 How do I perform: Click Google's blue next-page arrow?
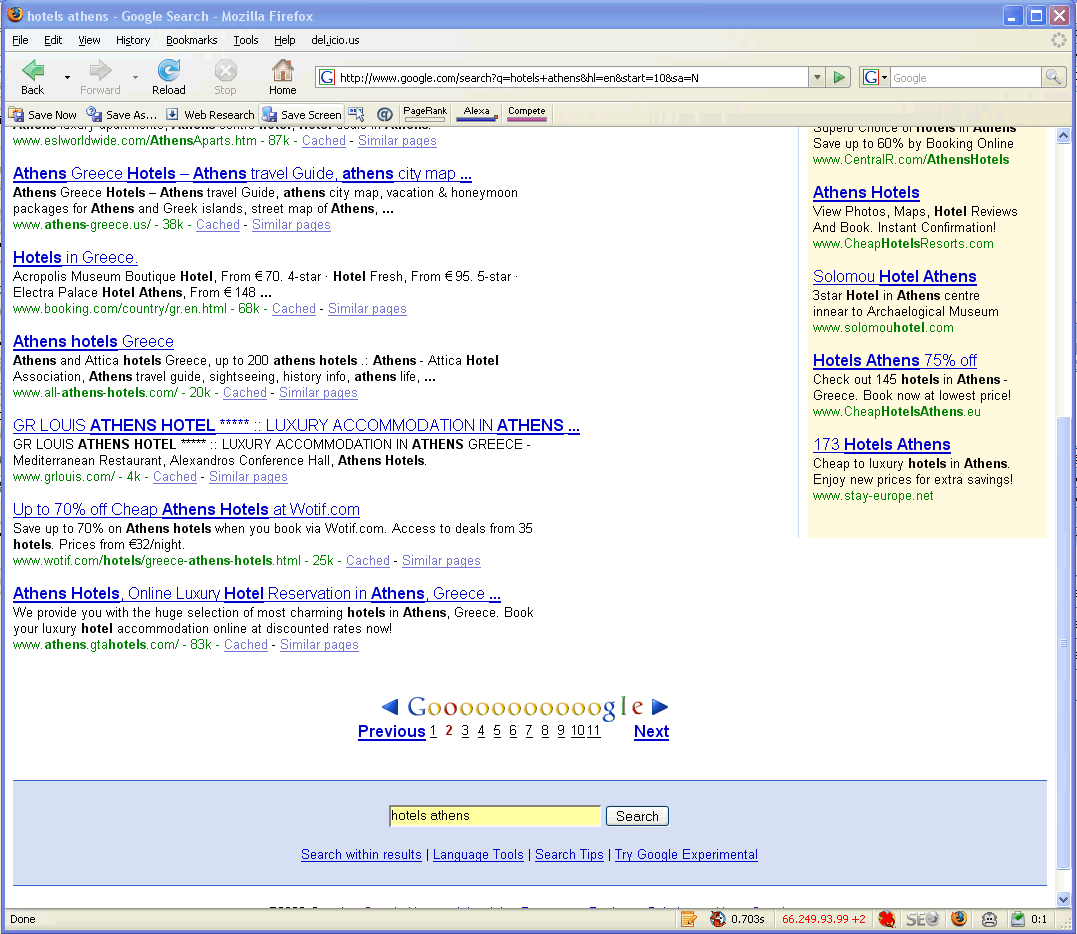[x=660, y=707]
